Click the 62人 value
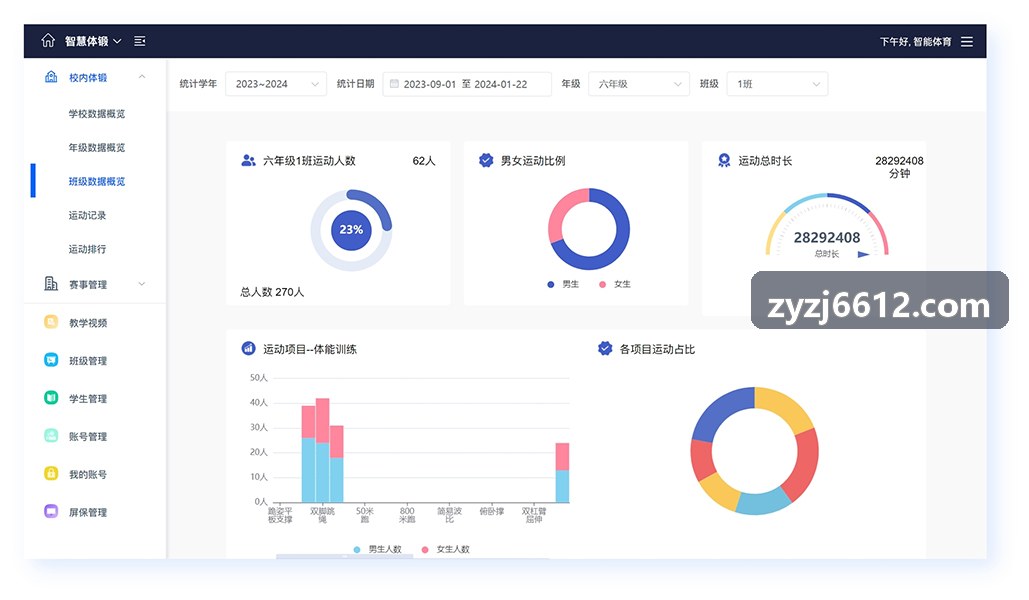 [424, 161]
